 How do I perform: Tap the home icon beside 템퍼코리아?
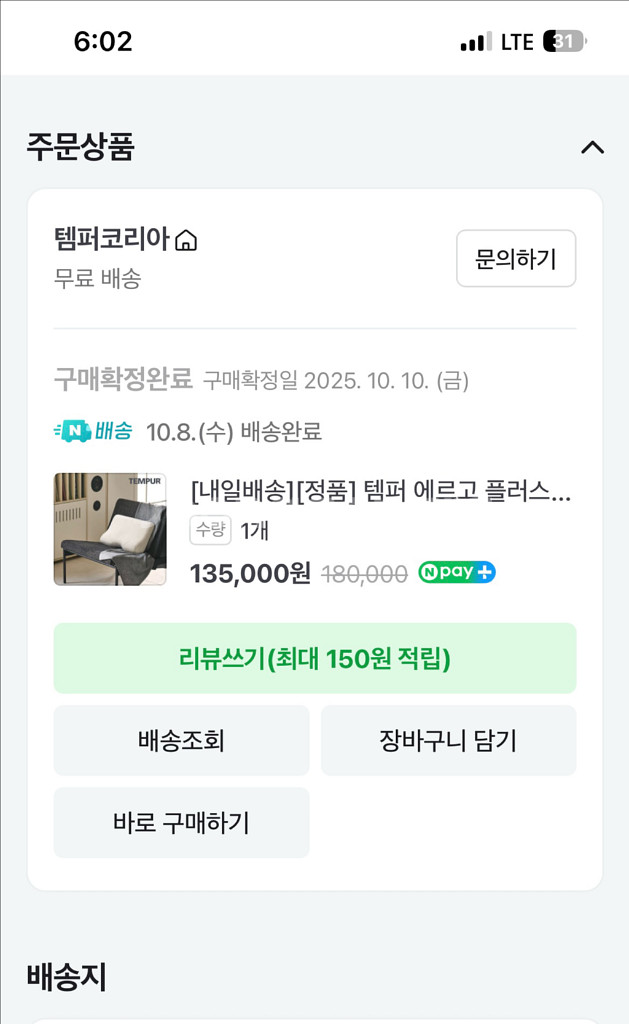(x=186, y=241)
